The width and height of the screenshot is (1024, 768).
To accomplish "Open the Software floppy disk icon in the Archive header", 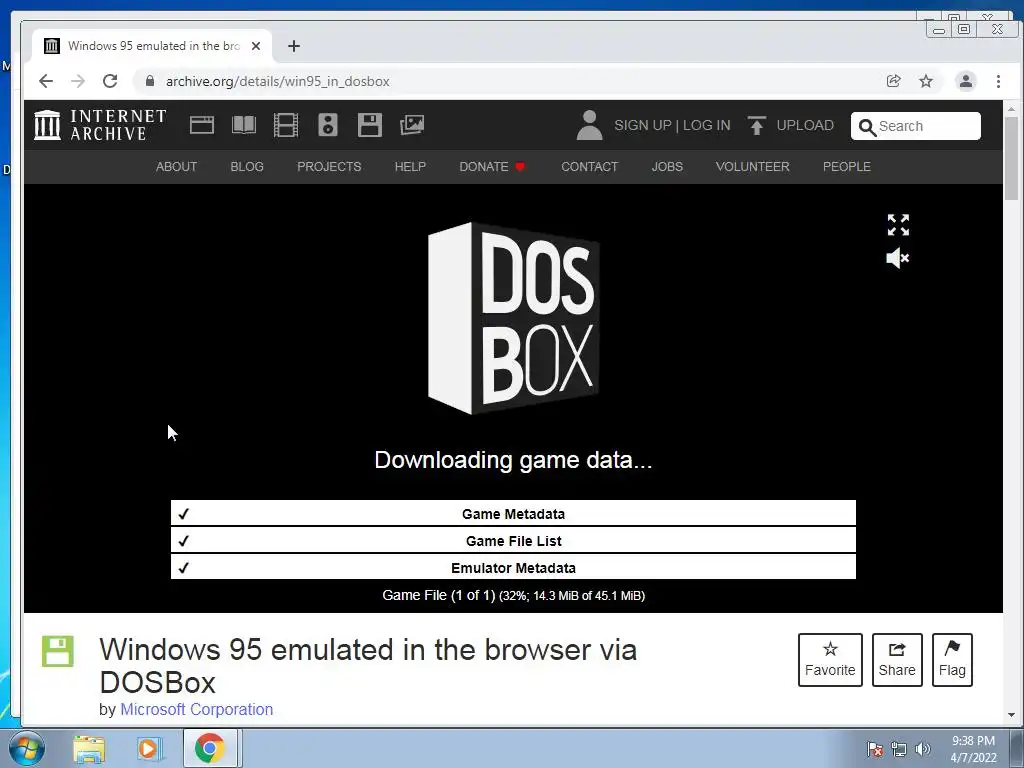I will coord(370,125).
